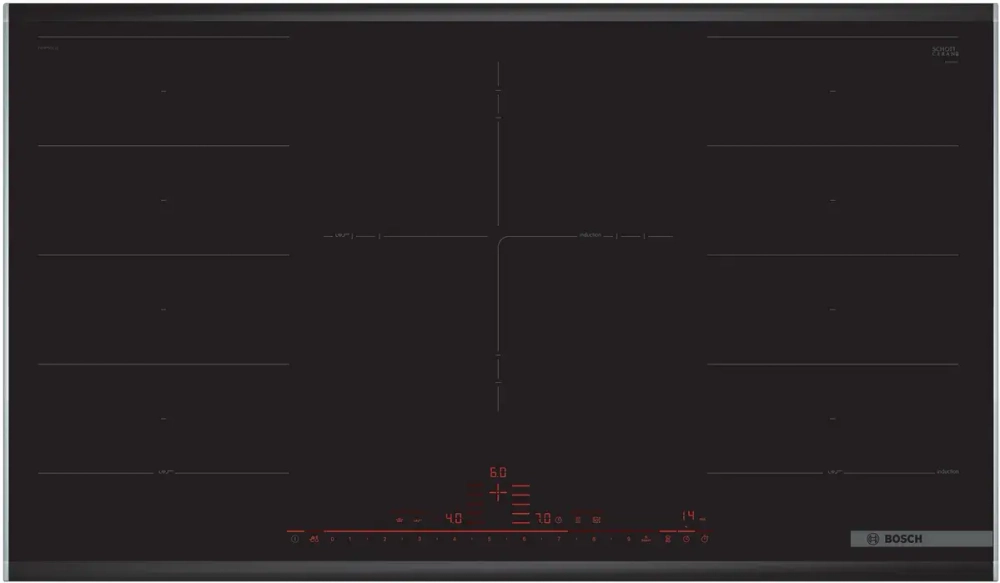Select the keep-warm crown icon
The image size is (1000, 583).
point(398,517)
